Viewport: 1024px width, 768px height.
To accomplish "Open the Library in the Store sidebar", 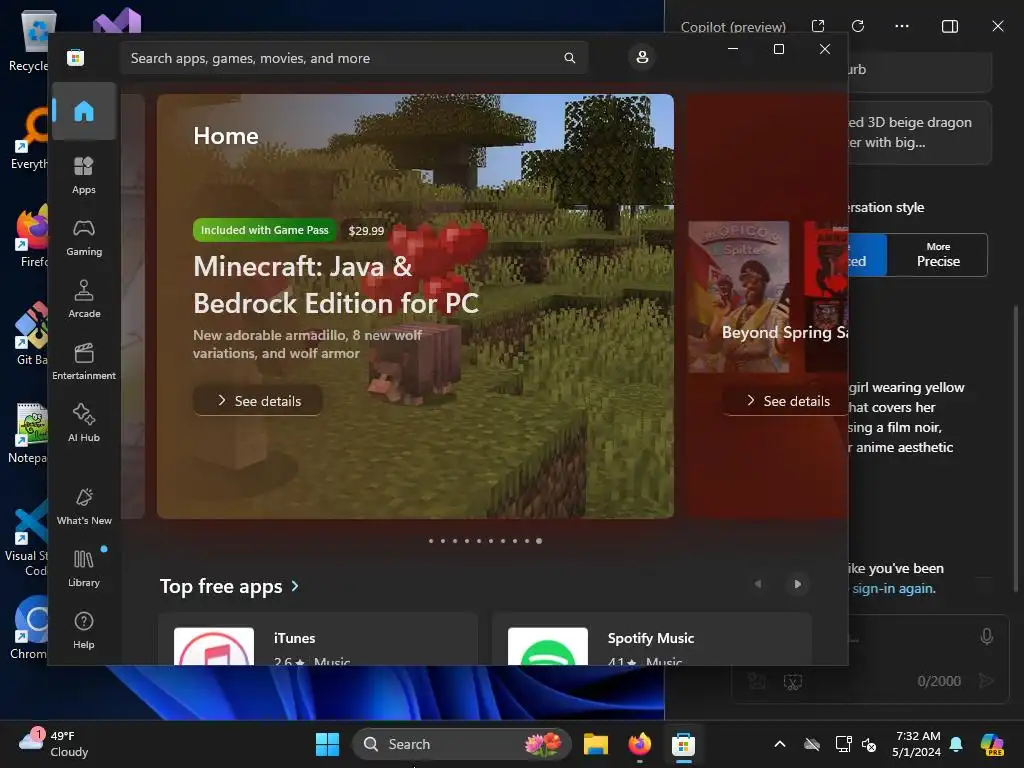I will pos(84,568).
